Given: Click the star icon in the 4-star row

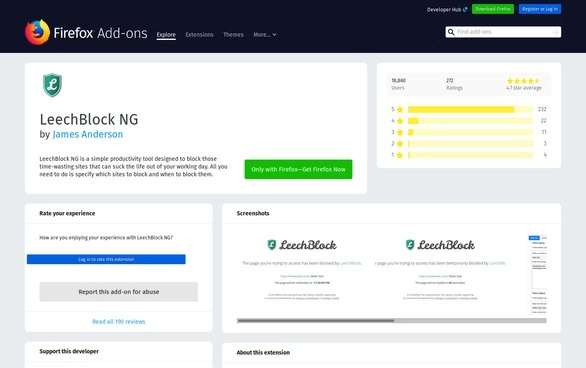Looking at the screenshot, I should (x=400, y=121).
